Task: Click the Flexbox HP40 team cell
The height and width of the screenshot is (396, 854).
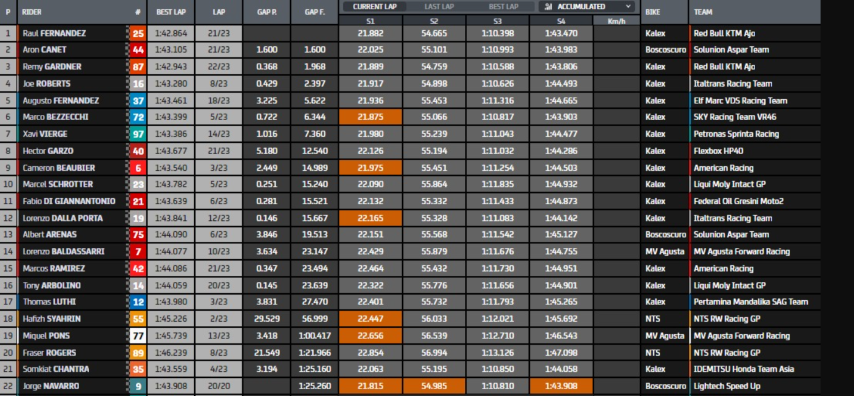Action: 755,151
